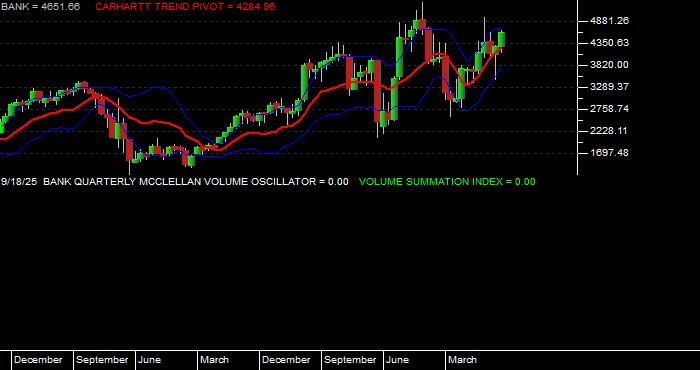Click the rightmost June timeline marker

pos(397,360)
